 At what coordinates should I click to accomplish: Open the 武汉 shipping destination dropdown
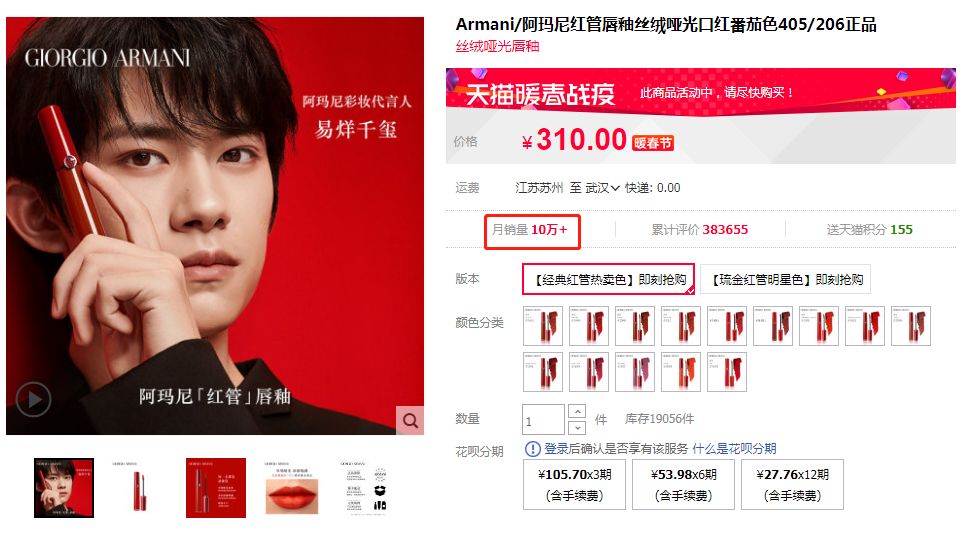click(602, 188)
